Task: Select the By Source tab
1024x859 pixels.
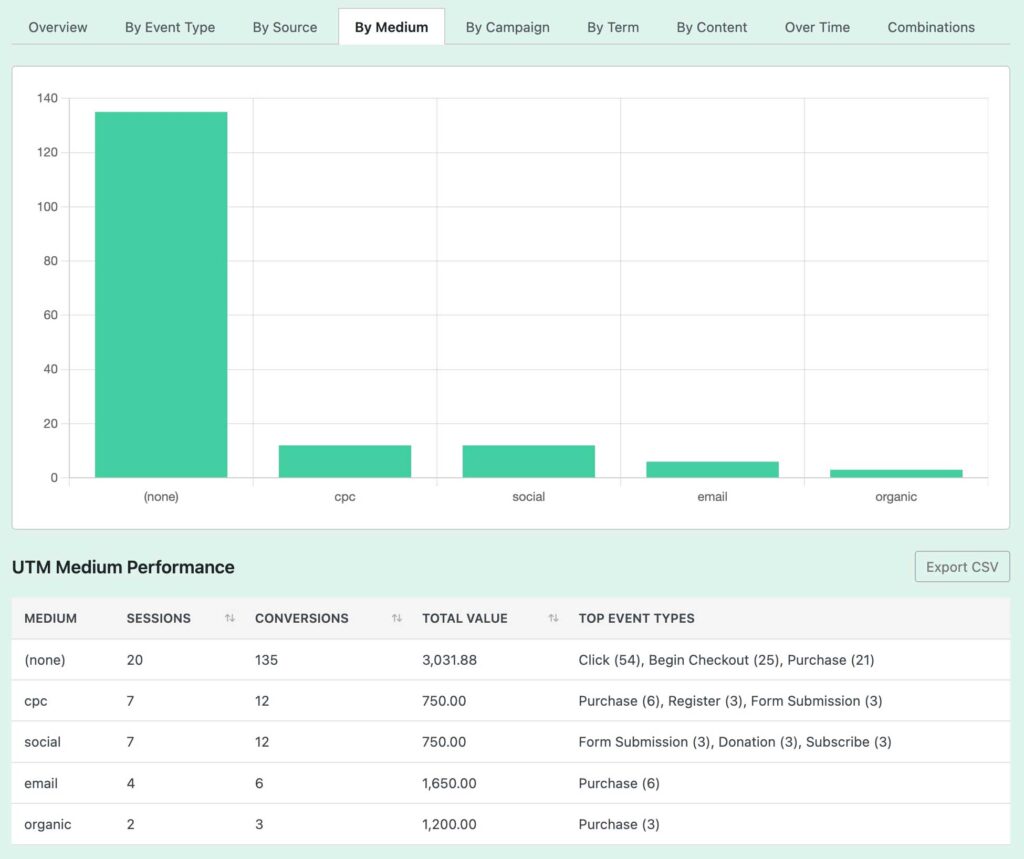Action: (x=284, y=27)
